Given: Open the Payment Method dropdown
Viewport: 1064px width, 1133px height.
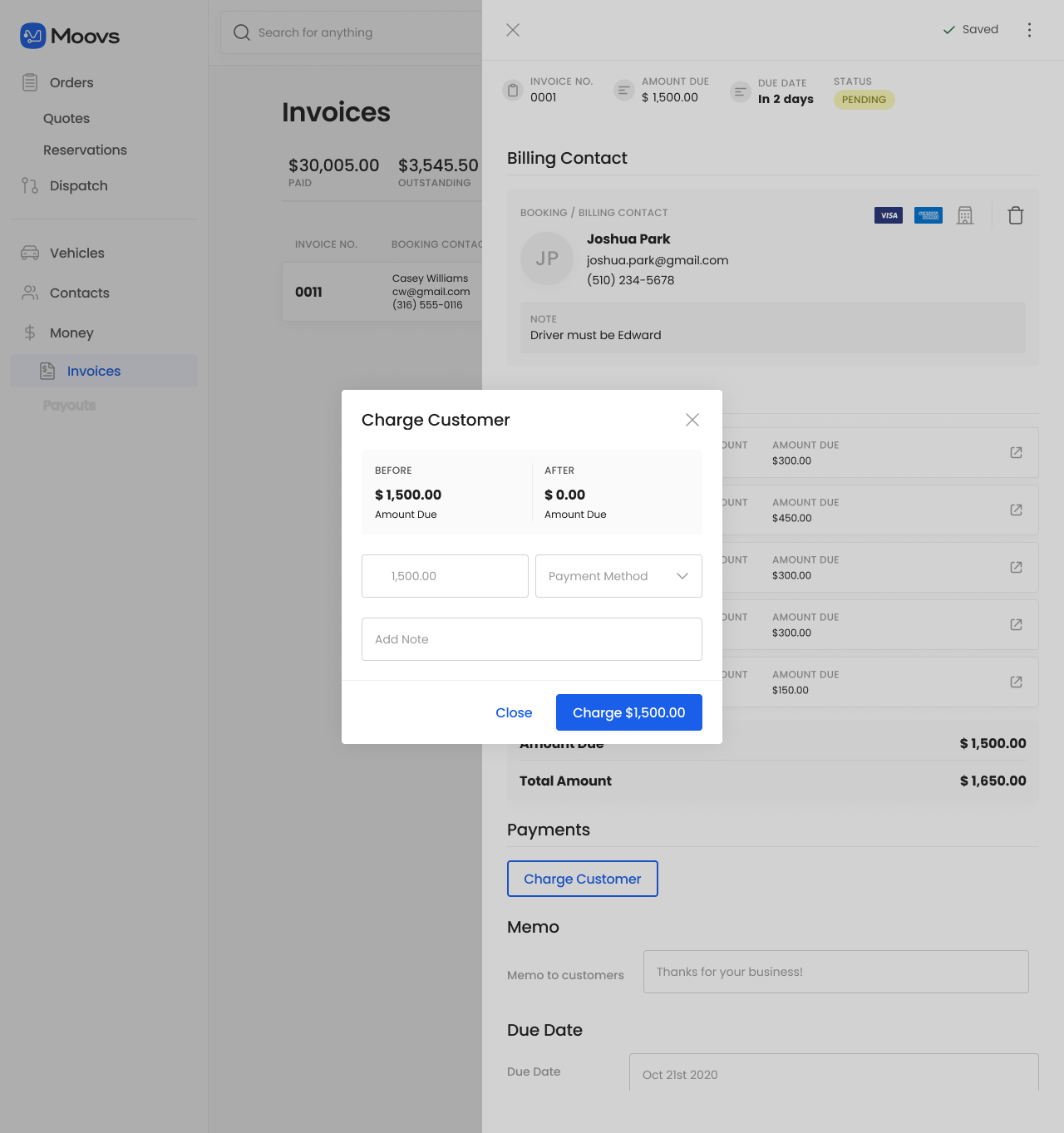Looking at the screenshot, I should (x=618, y=575).
